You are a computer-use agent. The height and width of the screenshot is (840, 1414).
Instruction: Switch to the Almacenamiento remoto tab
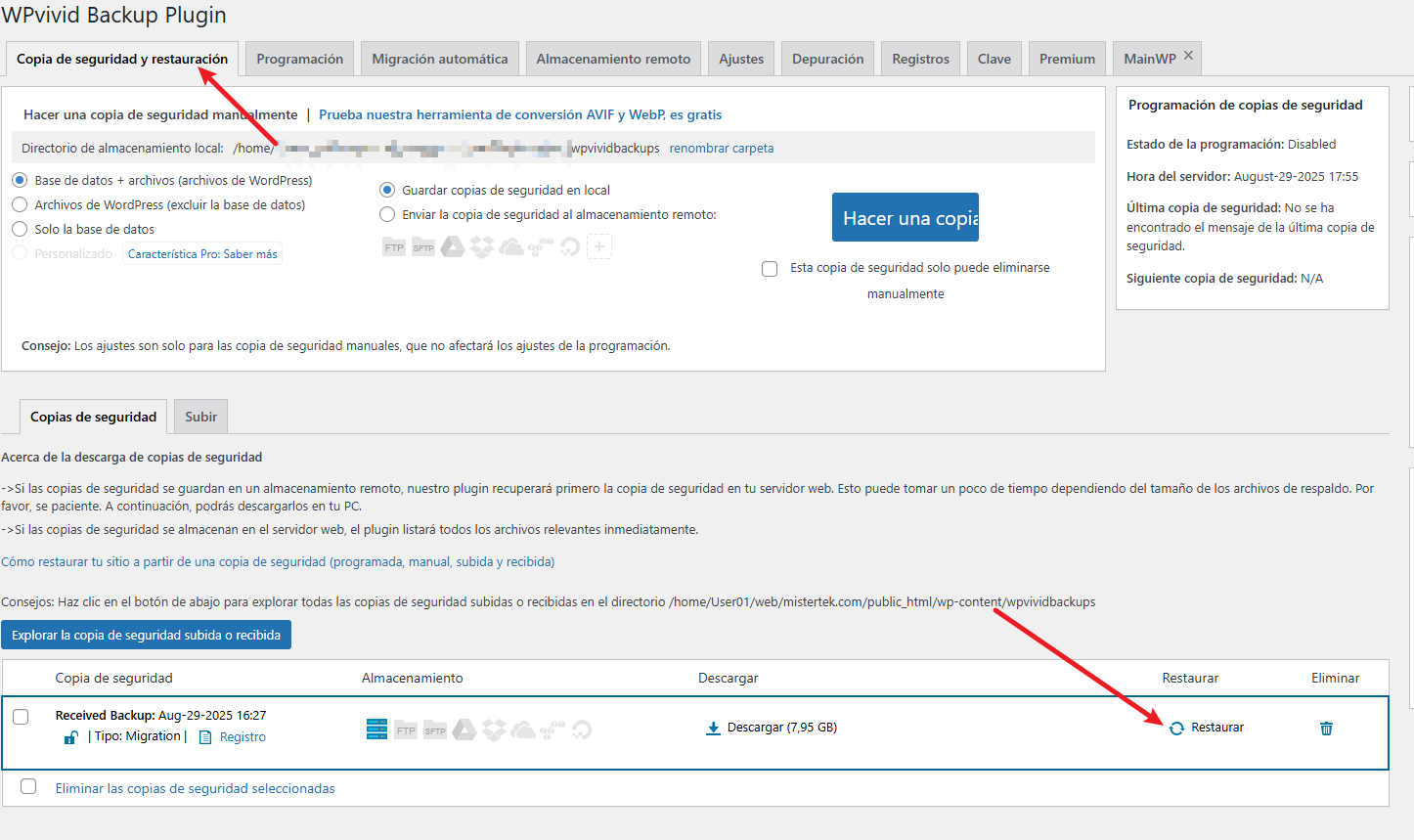click(613, 59)
